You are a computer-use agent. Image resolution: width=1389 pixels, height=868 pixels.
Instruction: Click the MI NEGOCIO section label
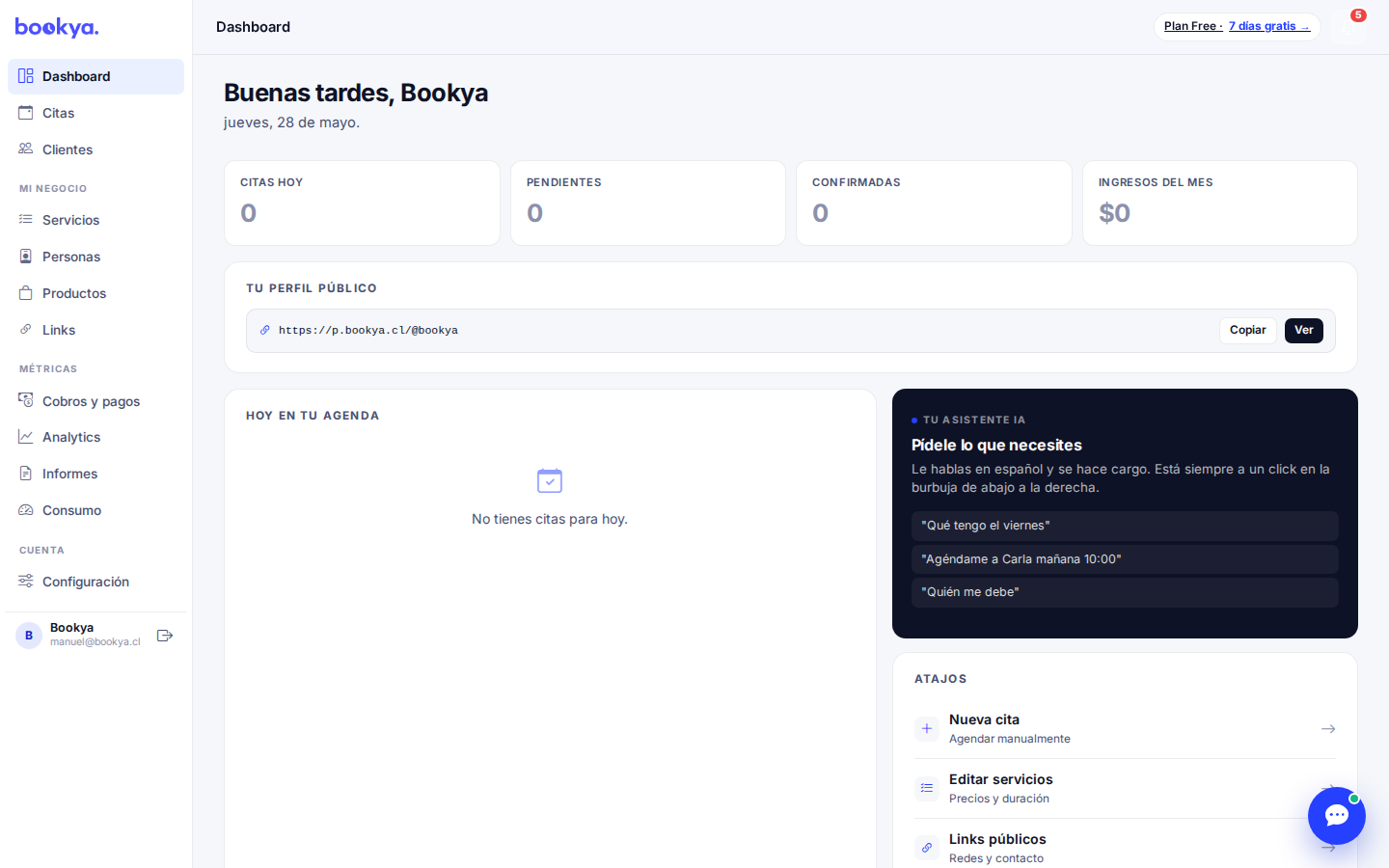pyautogui.click(x=53, y=188)
